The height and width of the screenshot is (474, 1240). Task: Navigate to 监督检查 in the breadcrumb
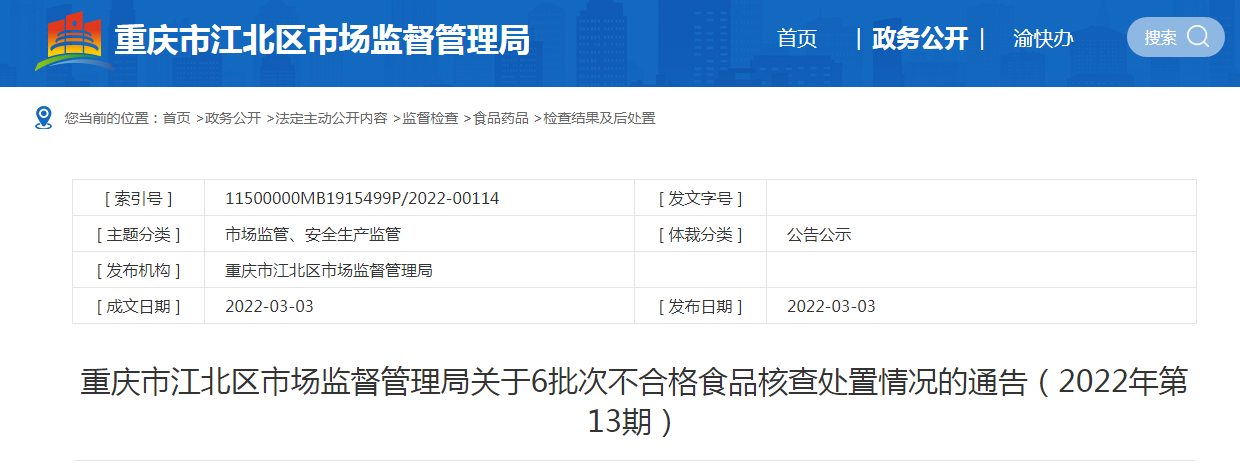(x=430, y=118)
